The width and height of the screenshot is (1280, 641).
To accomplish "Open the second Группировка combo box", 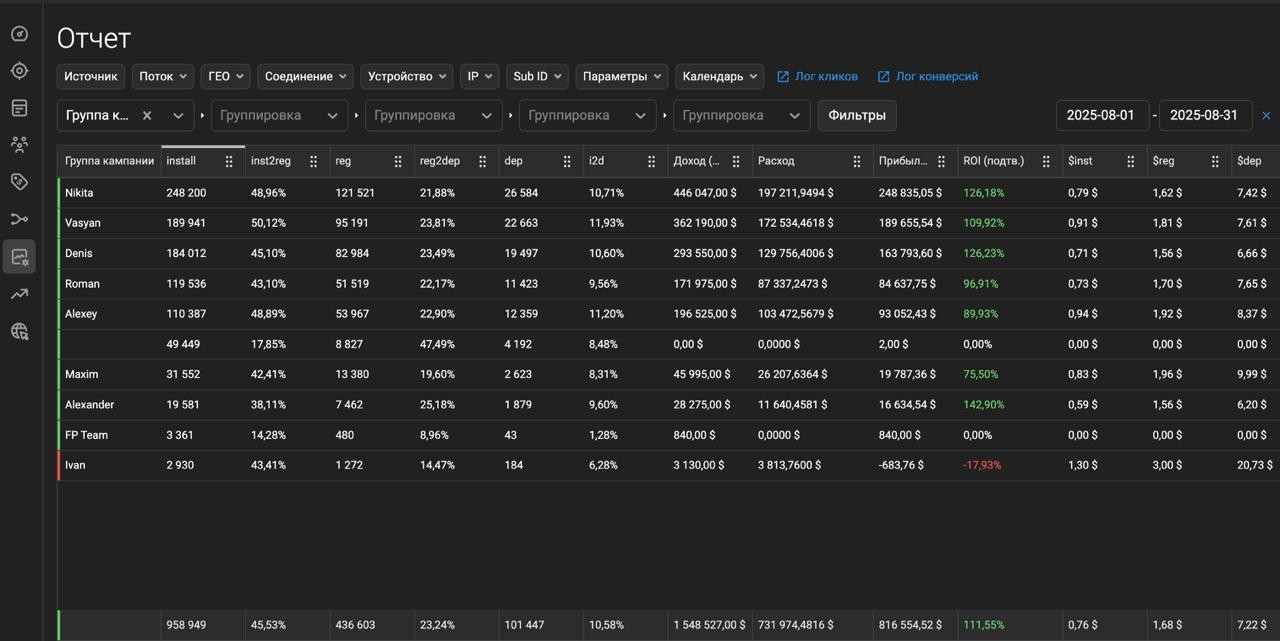I will [x=433, y=116].
